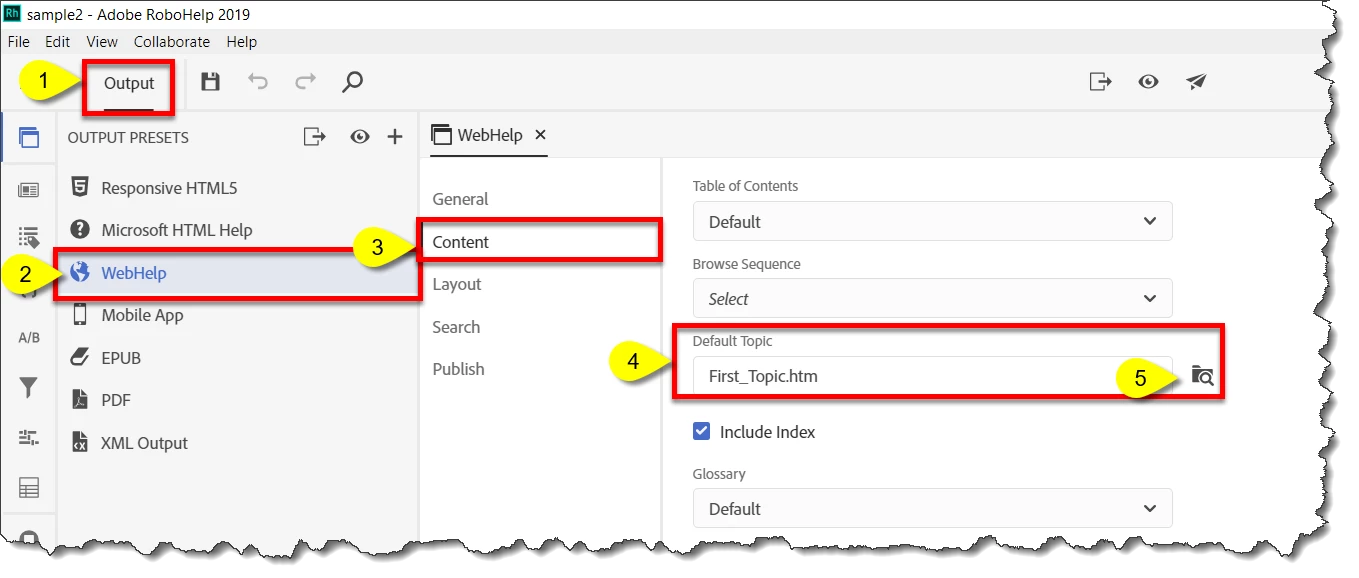The image size is (1359, 578).
Task: Toggle the Include Index checkbox
Action: (x=702, y=432)
